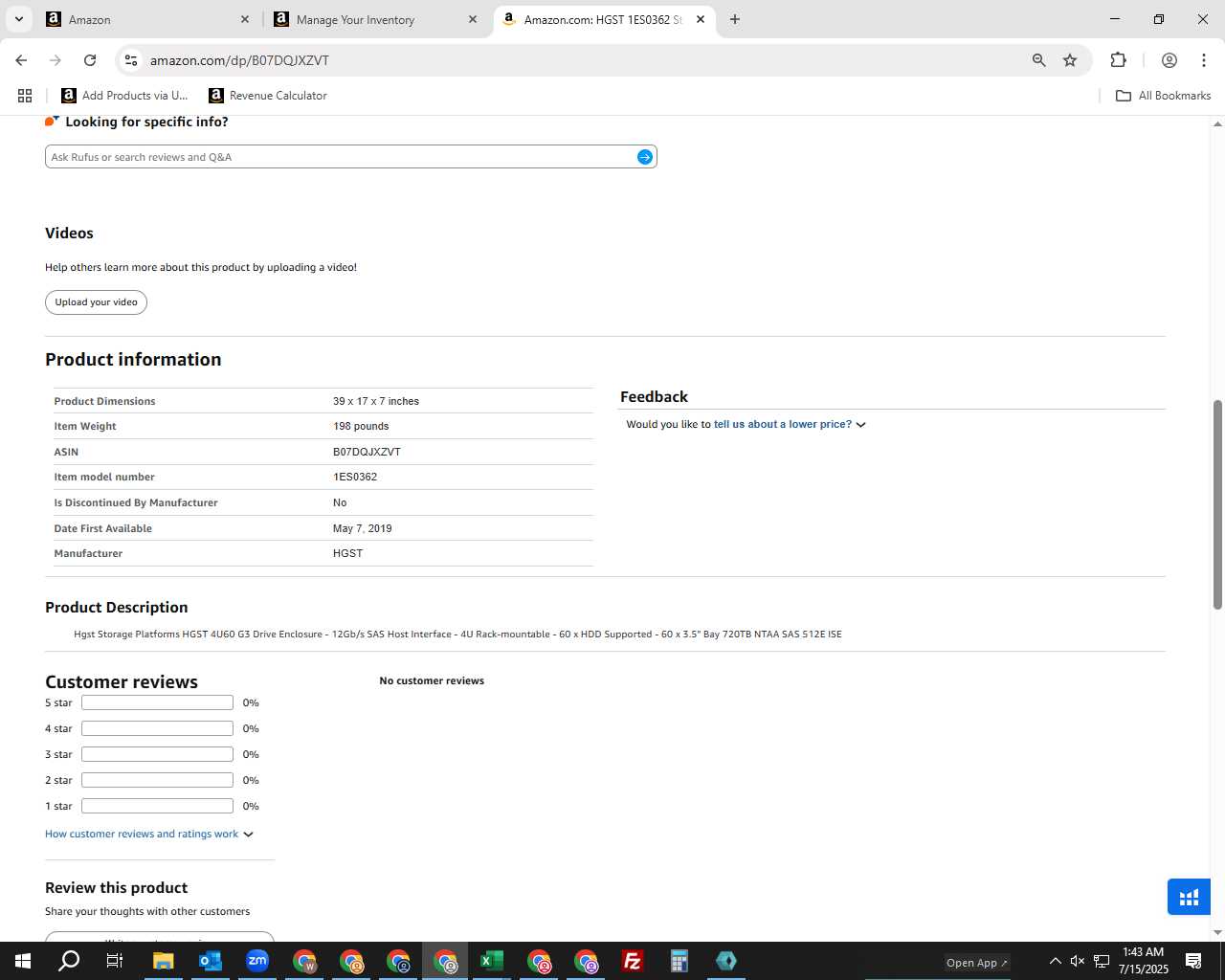Select the ASIN value B07DQJXZVT
Image resolution: width=1225 pixels, height=980 pixels.
[367, 452]
